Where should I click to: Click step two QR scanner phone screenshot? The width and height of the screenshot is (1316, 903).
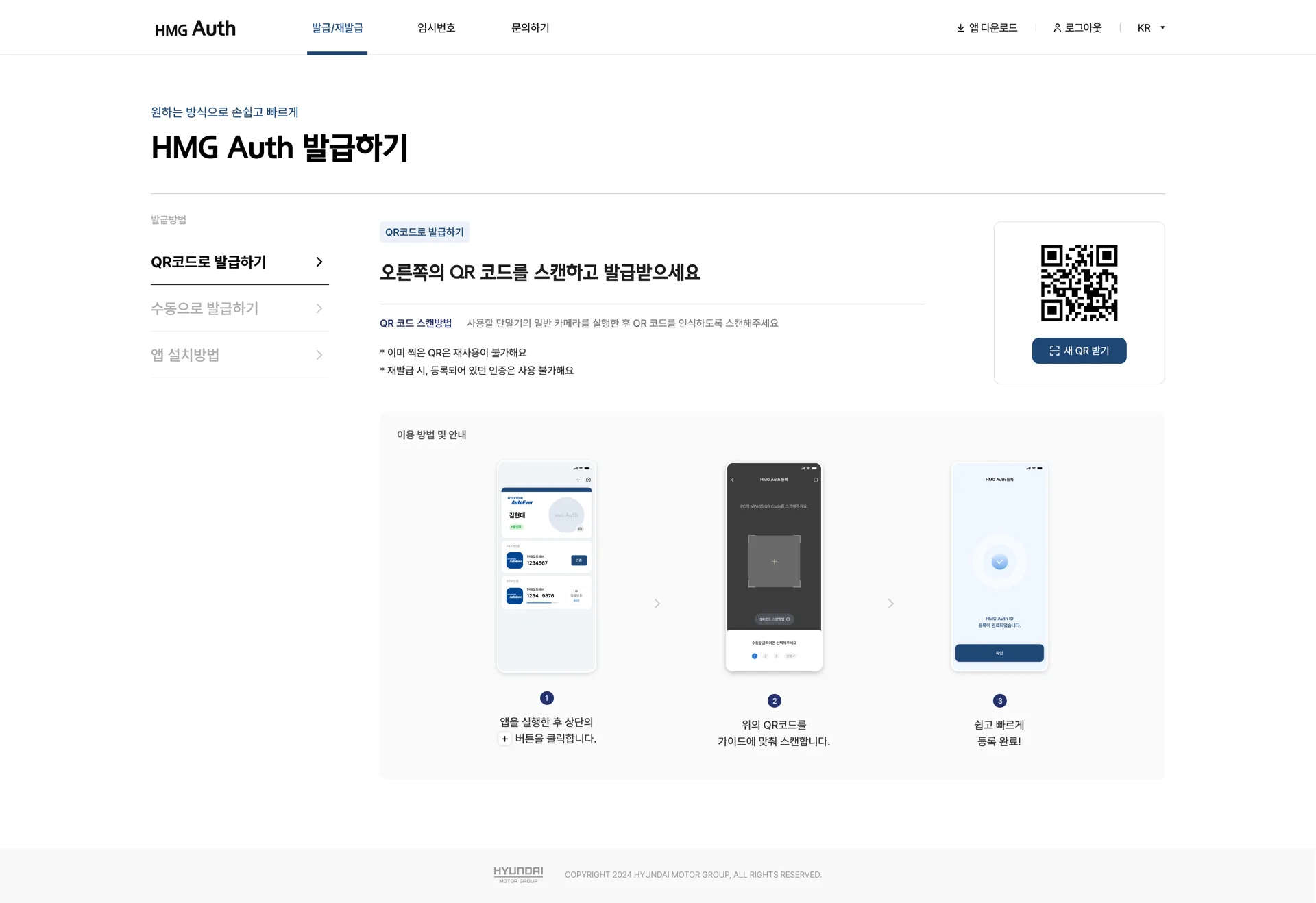tap(774, 567)
